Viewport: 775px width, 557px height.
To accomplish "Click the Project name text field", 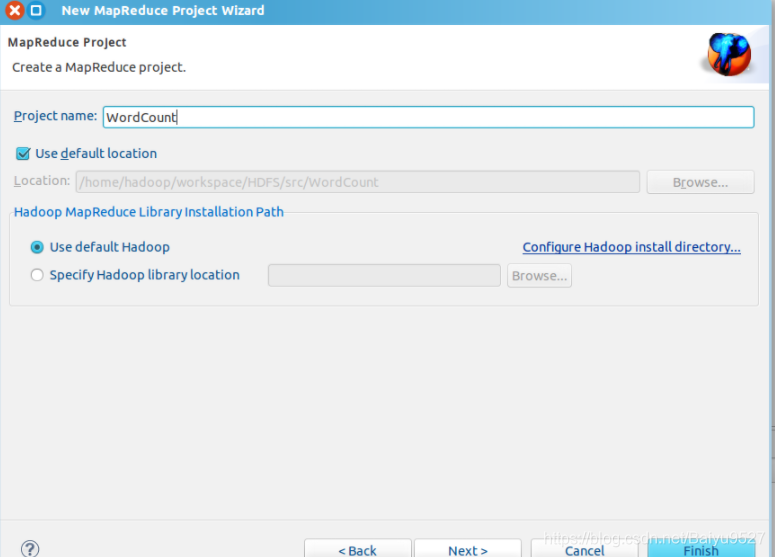I will (x=428, y=117).
